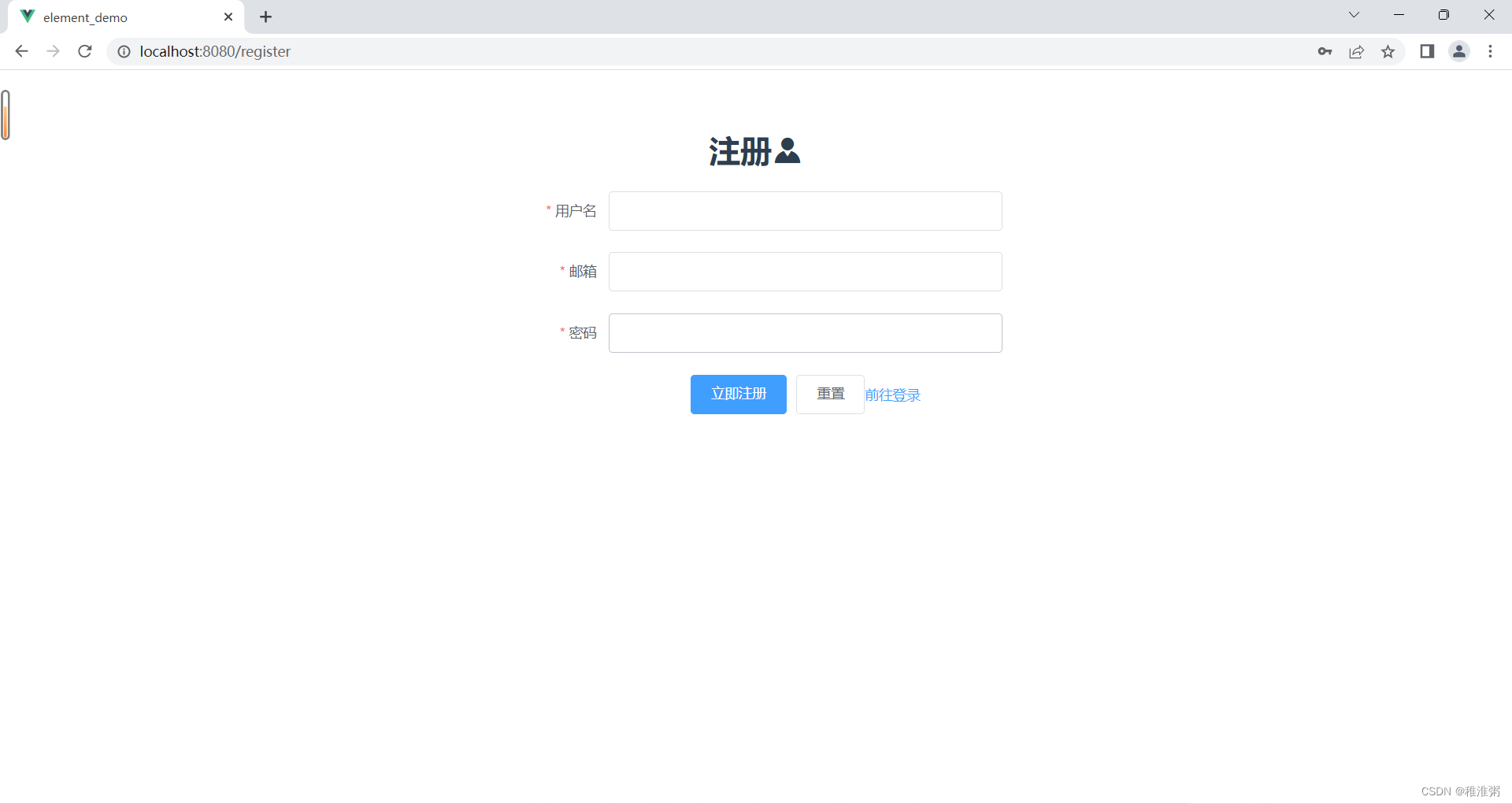Click the 立即注册 register button

point(738,394)
